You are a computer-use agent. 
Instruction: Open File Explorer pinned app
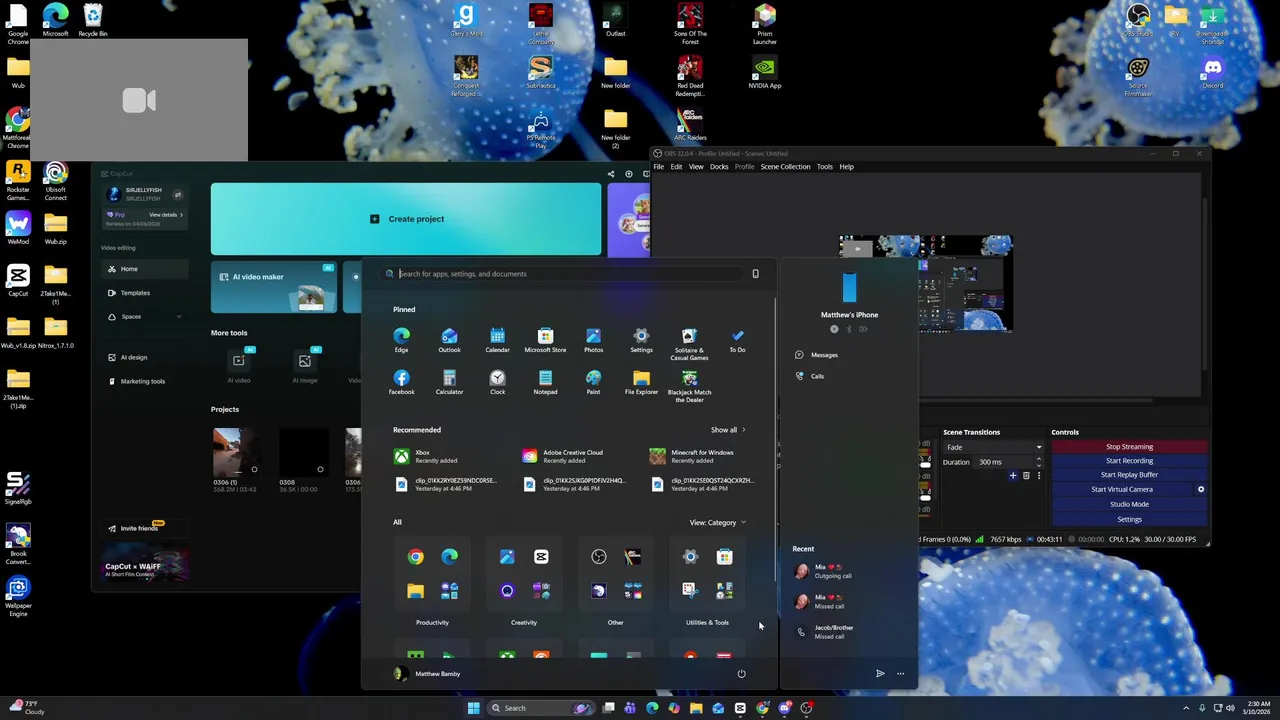(x=641, y=382)
